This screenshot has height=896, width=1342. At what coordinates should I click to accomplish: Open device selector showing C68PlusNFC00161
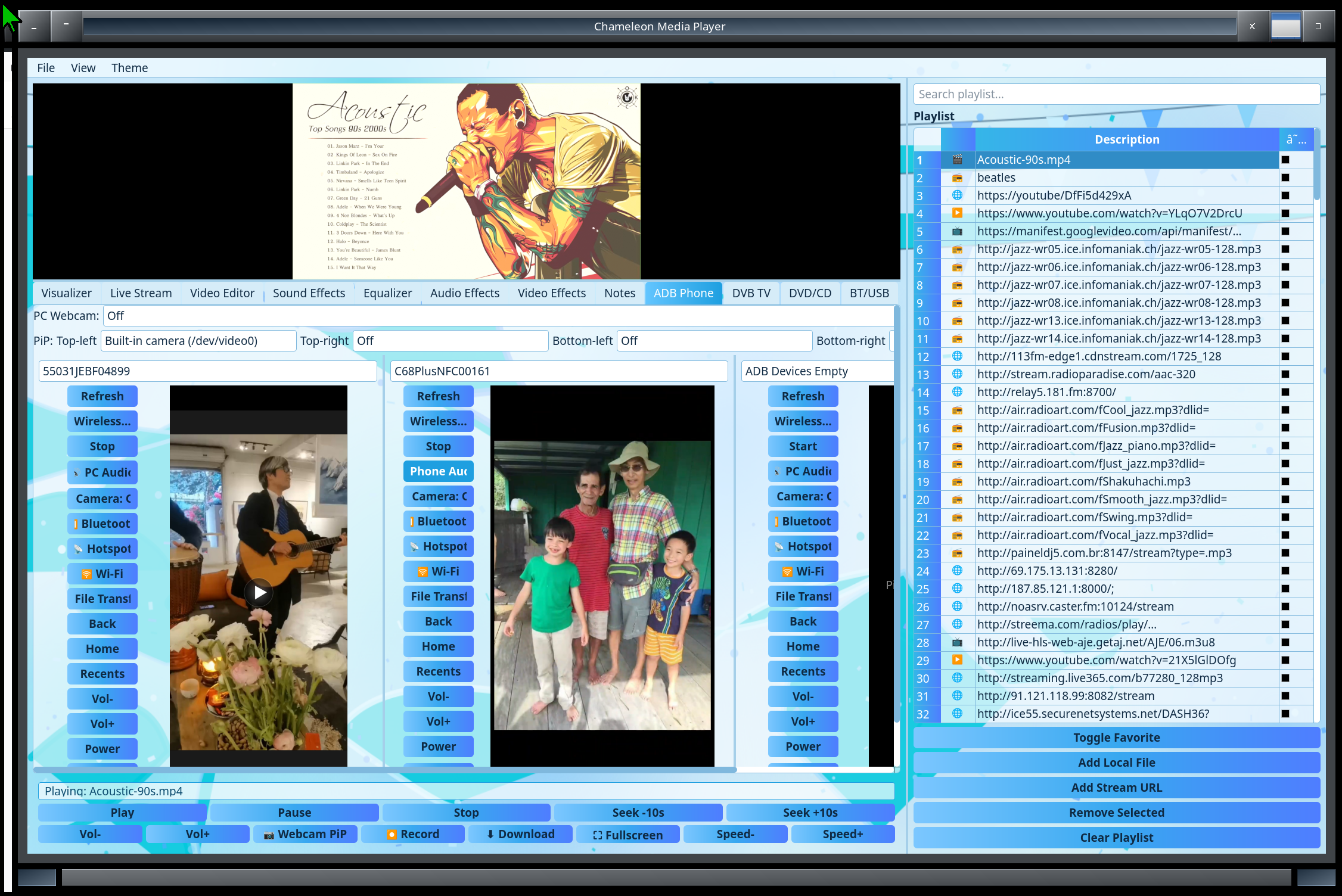point(559,371)
